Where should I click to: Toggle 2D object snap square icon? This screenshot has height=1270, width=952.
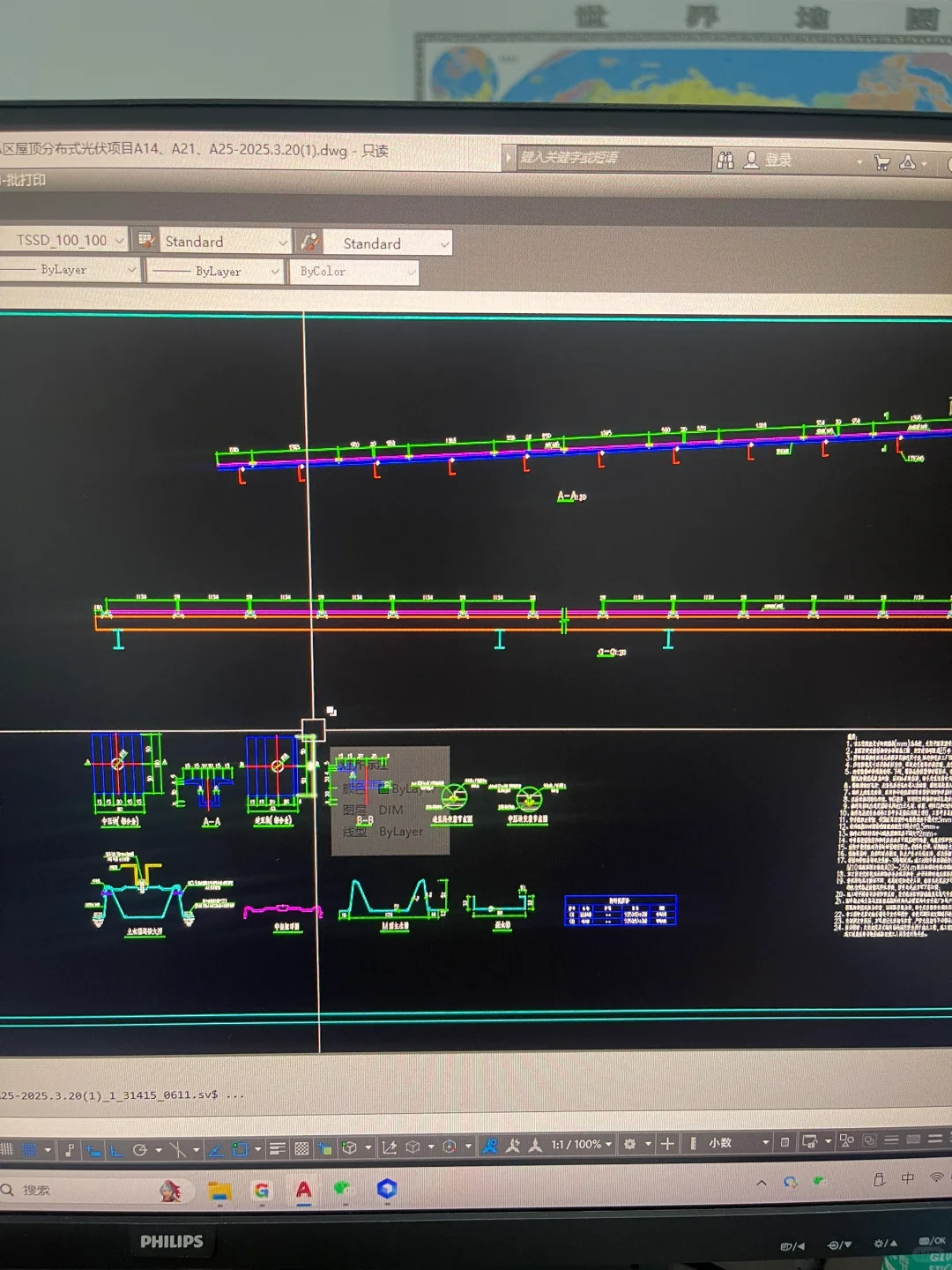coord(240,1149)
